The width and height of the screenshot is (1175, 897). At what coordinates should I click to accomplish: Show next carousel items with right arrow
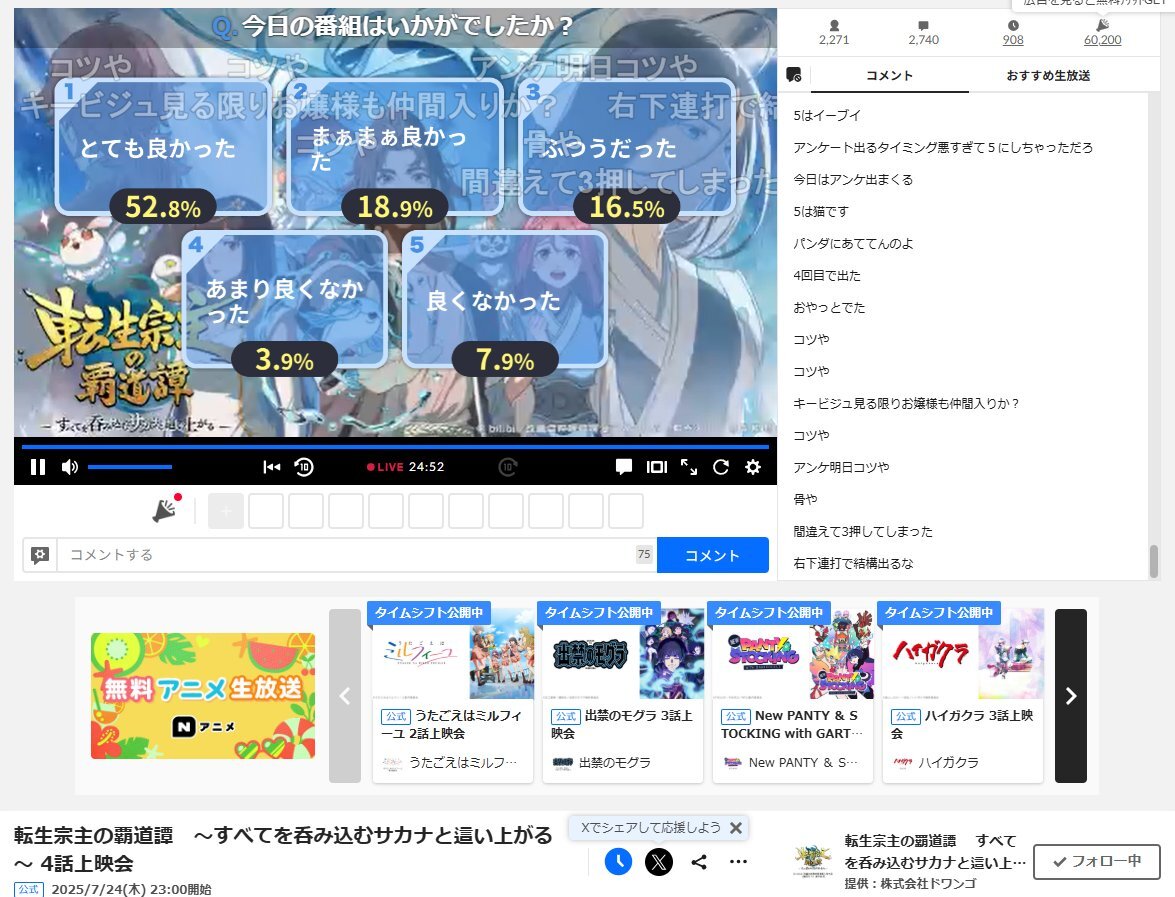[1071, 696]
